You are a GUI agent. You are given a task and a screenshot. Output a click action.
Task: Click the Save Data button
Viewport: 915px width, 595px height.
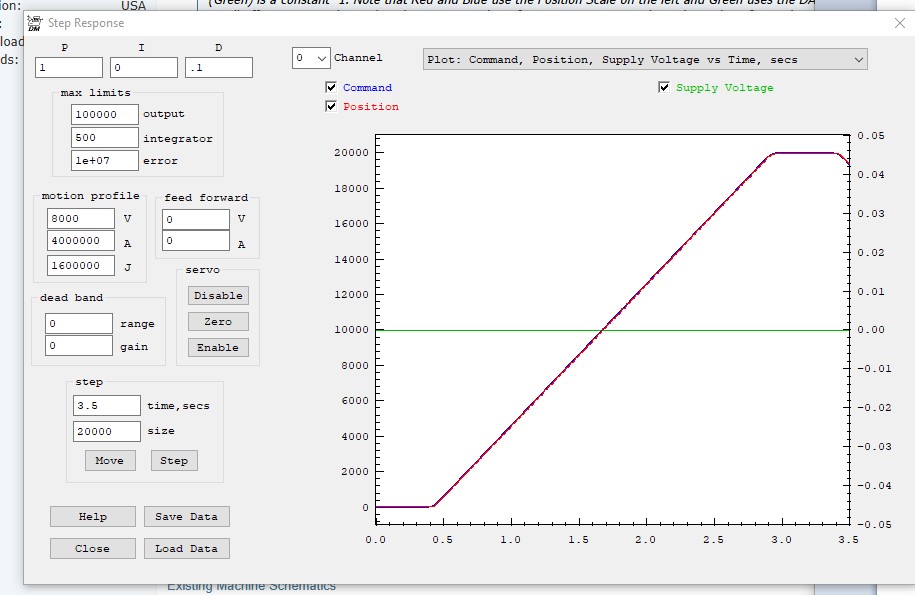[x=187, y=516]
